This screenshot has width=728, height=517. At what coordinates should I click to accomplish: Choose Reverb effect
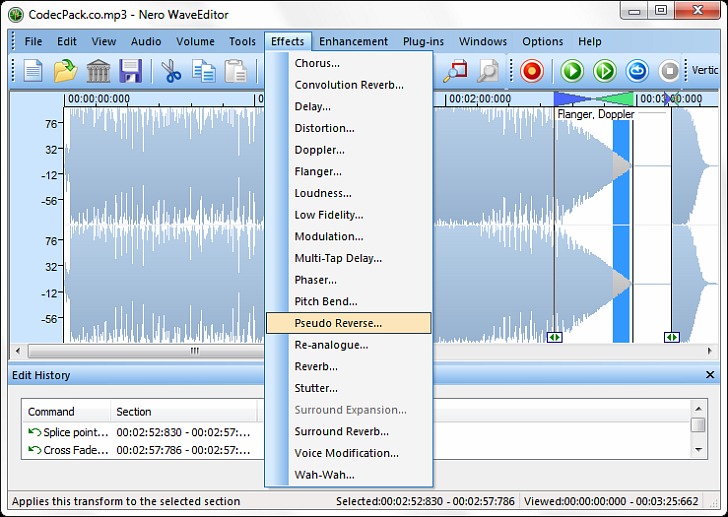click(349, 366)
